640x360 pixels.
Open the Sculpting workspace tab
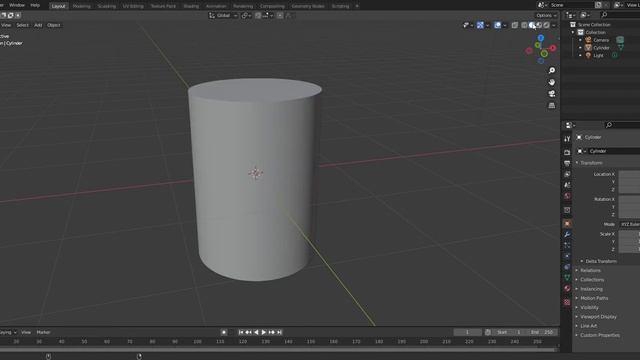[107, 6]
